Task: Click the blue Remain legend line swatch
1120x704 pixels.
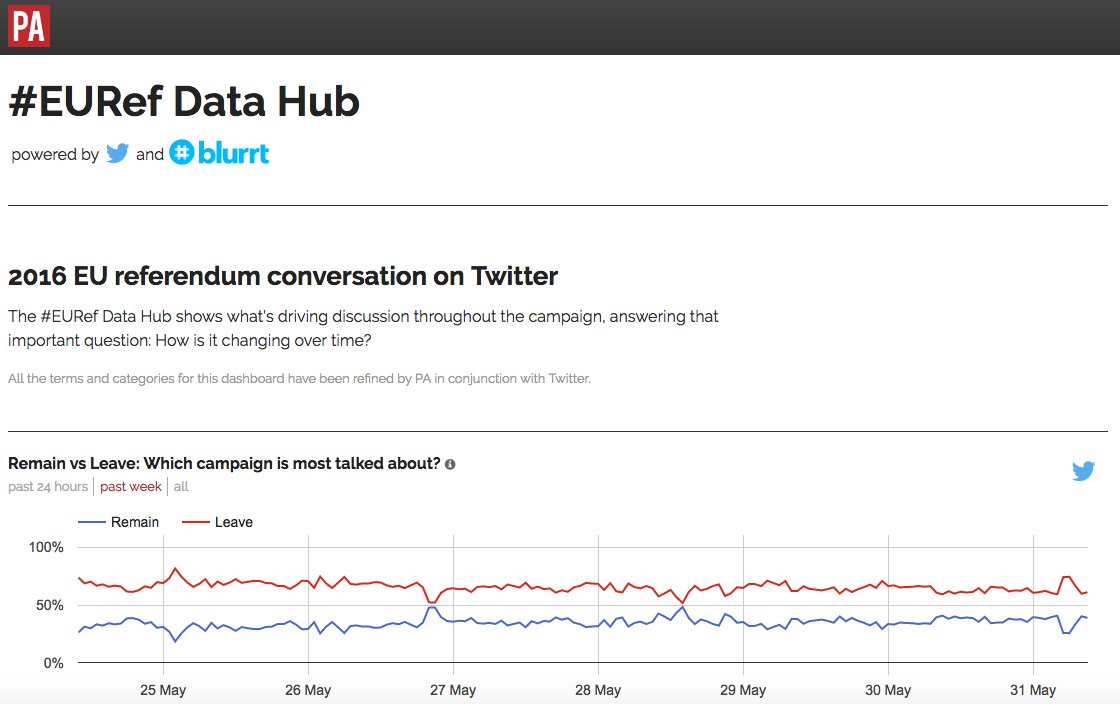Action: [91, 522]
